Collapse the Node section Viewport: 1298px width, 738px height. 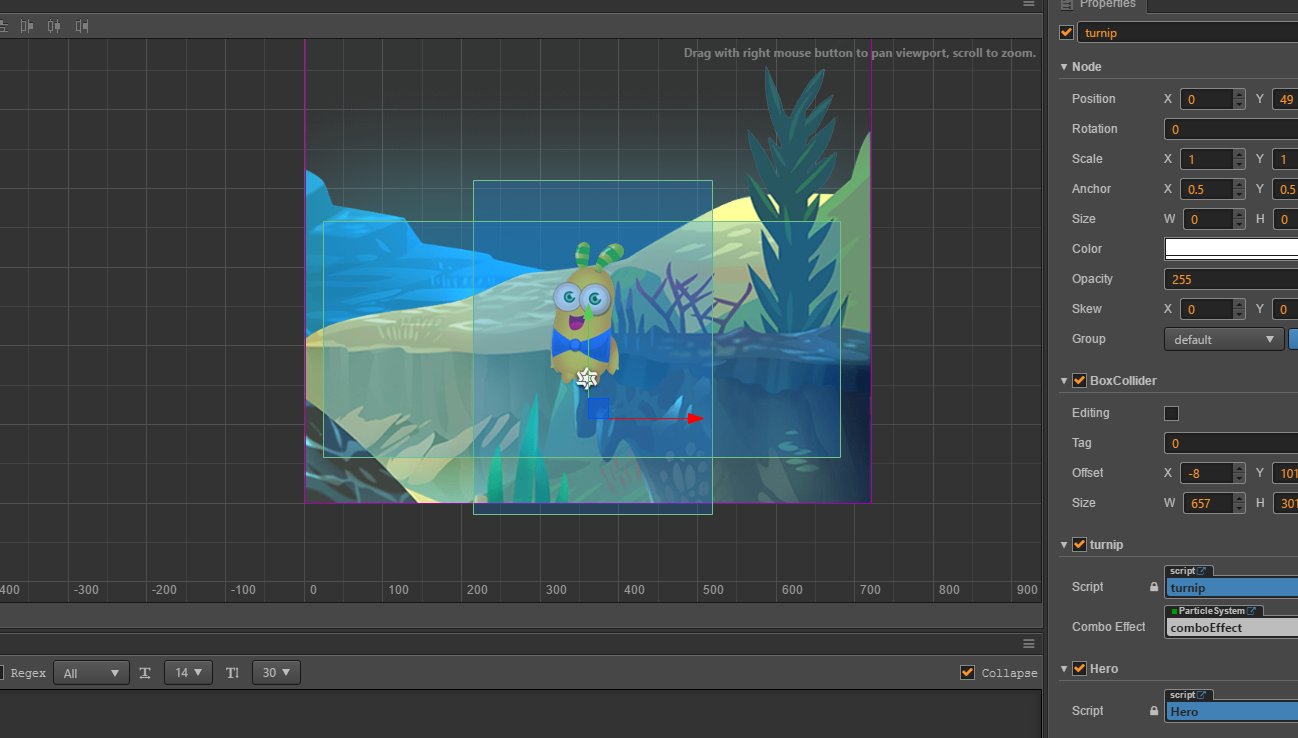pos(1064,67)
